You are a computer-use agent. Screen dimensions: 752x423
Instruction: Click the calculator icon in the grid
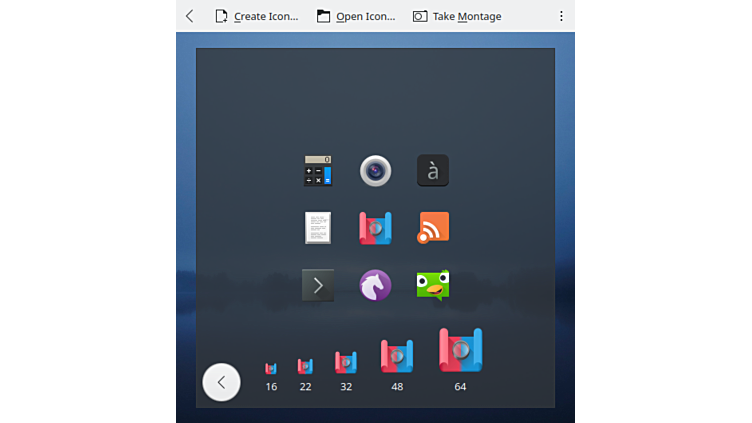pyautogui.click(x=318, y=171)
